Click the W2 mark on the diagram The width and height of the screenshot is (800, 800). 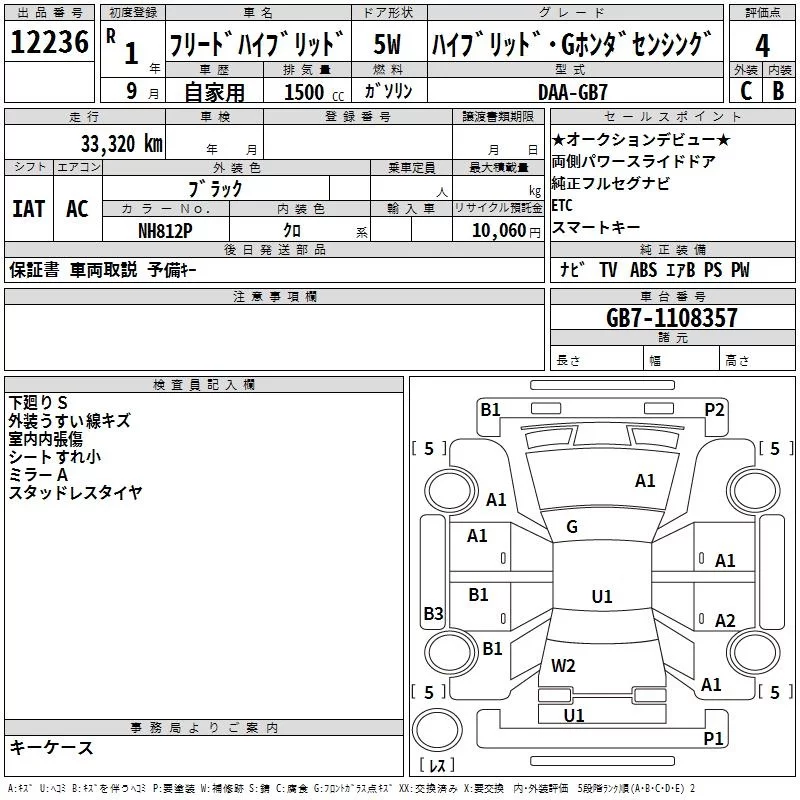(563, 665)
